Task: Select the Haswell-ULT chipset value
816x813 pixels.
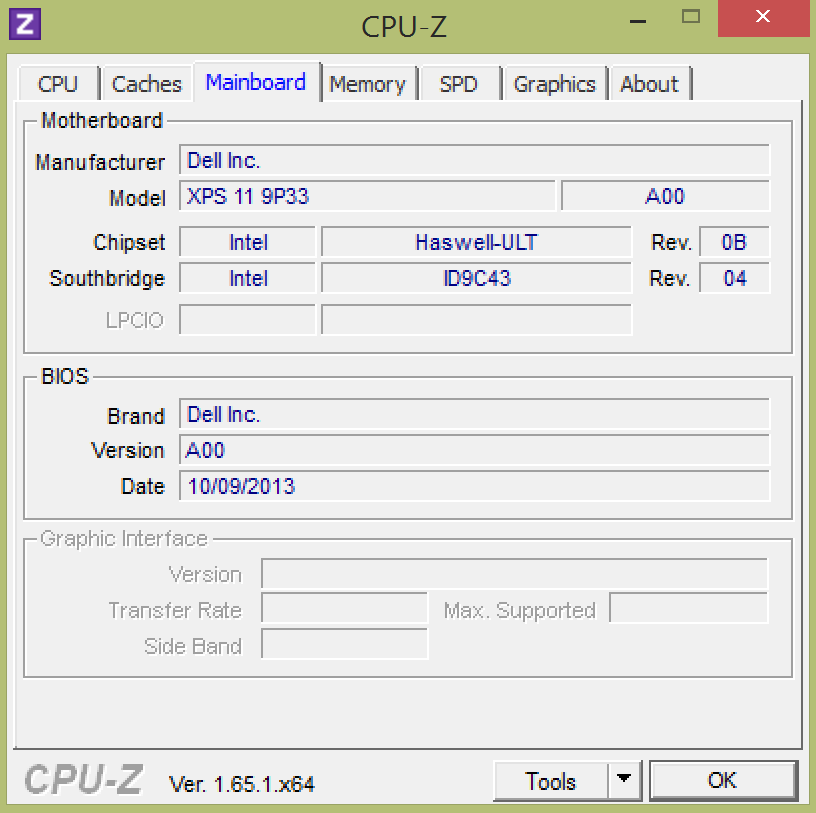Action: point(476,242)
